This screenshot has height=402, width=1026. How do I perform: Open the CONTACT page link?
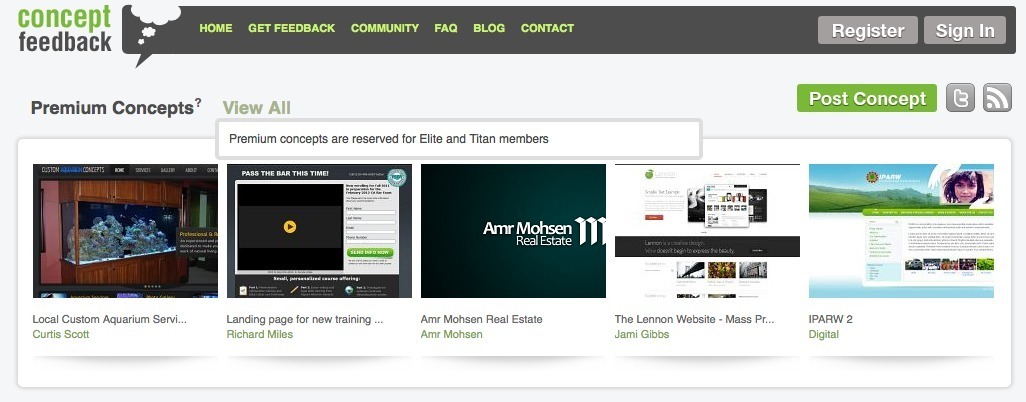547,28
